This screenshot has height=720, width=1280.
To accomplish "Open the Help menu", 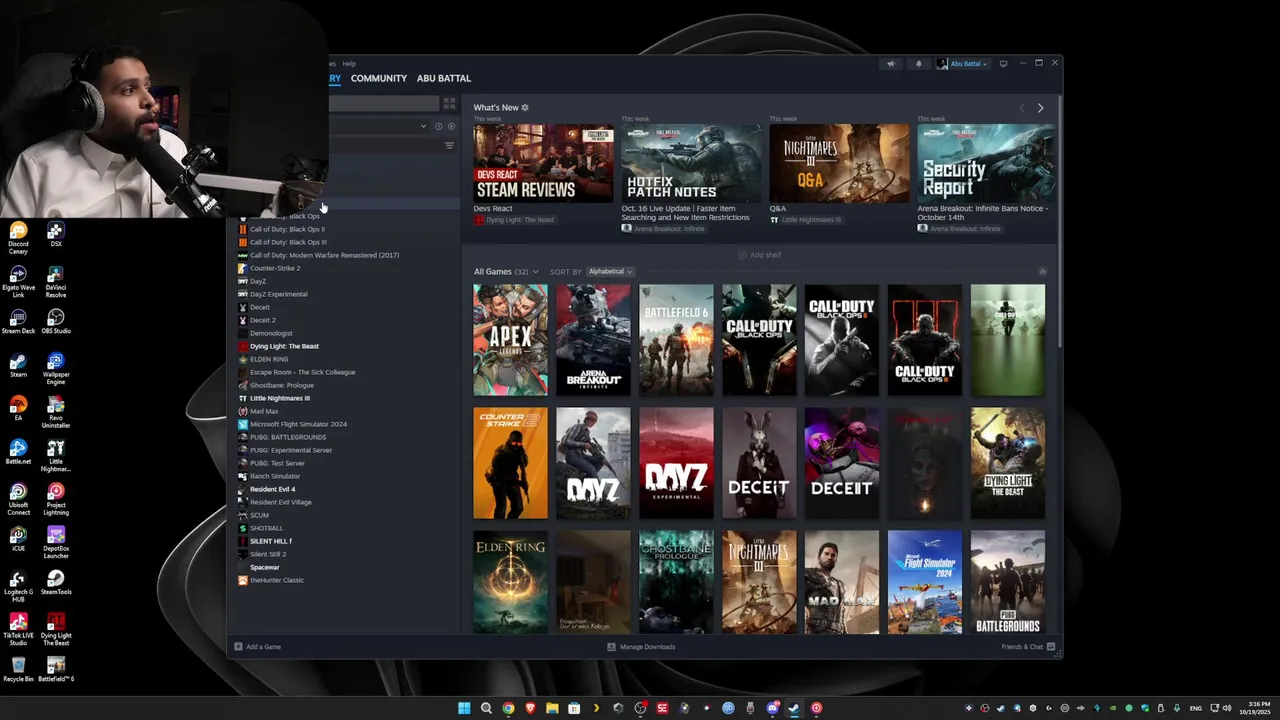I will (x=349, y=63).
